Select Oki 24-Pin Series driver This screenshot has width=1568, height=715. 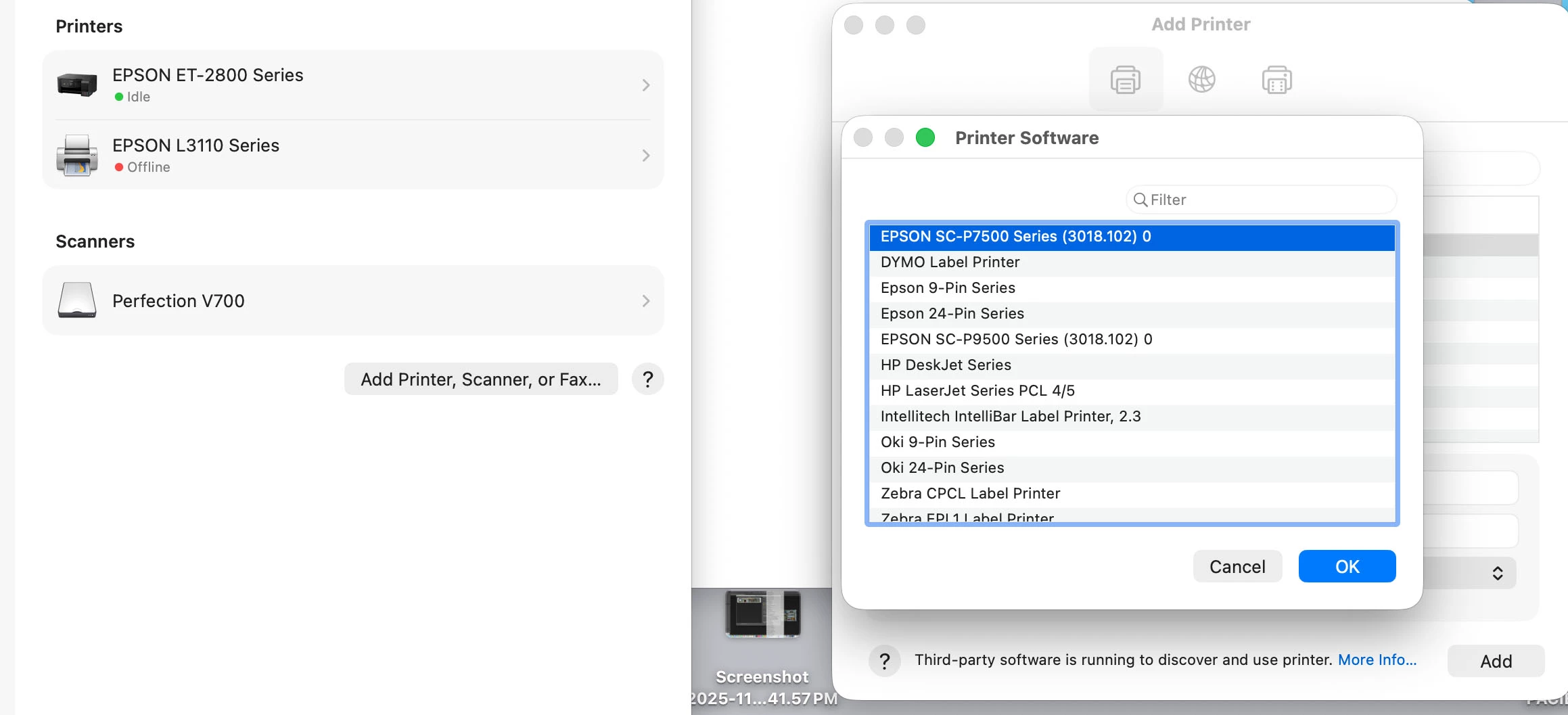coord(1132,468)
